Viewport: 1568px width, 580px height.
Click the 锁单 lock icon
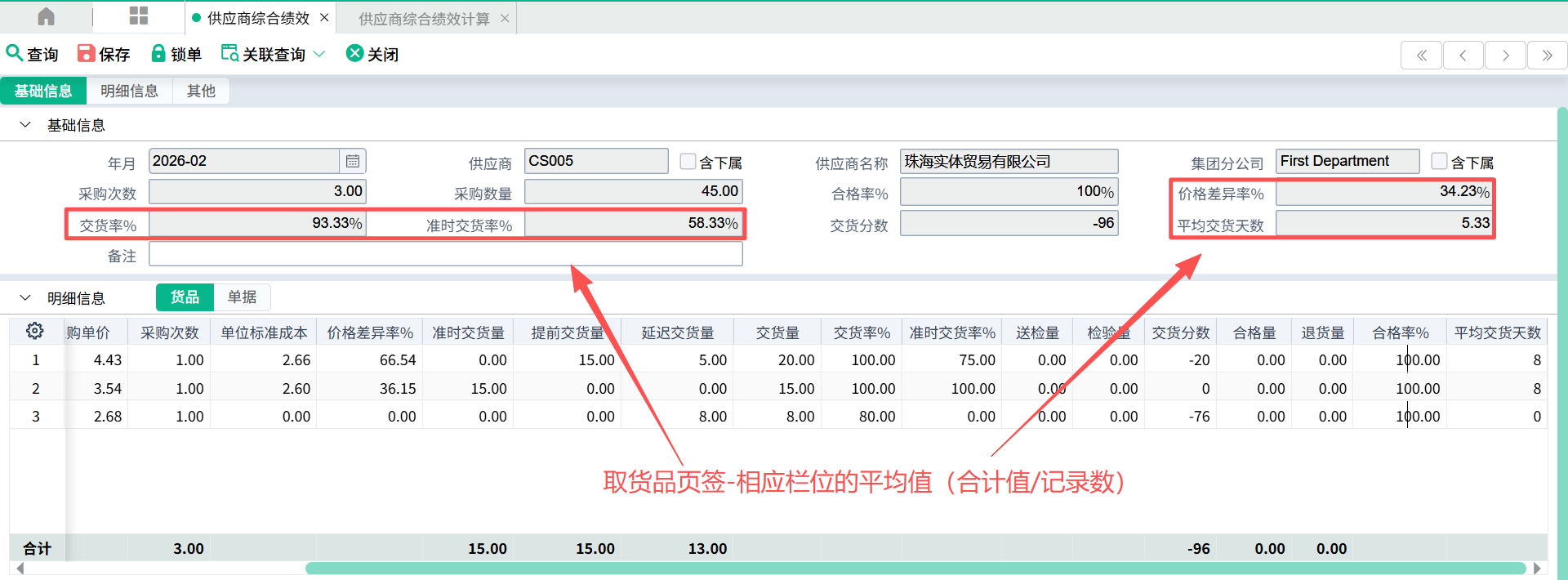pos(158,53)
